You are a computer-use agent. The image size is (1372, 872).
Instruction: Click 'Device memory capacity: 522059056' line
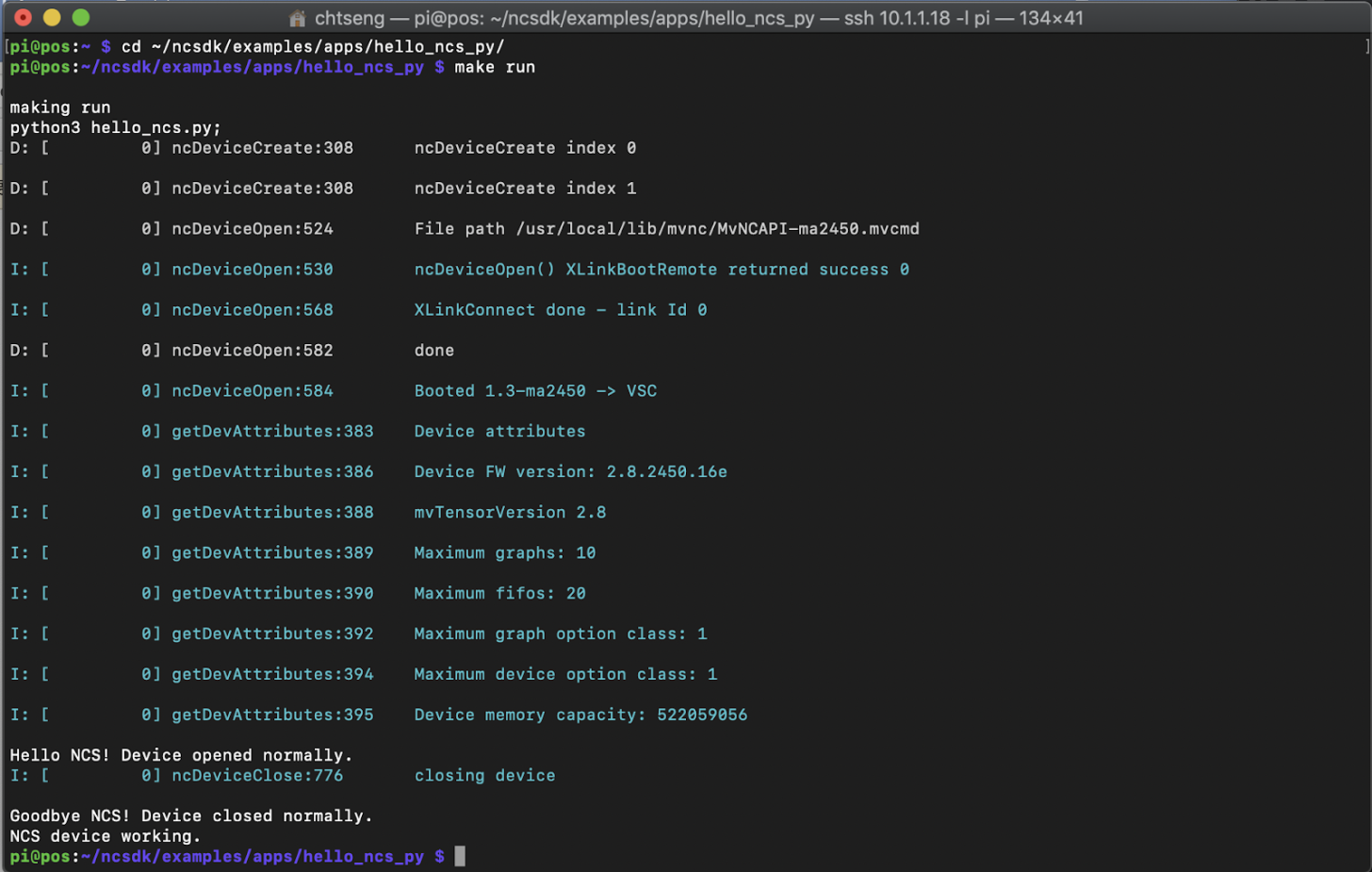pyautogui.click(x=580, y=716)
